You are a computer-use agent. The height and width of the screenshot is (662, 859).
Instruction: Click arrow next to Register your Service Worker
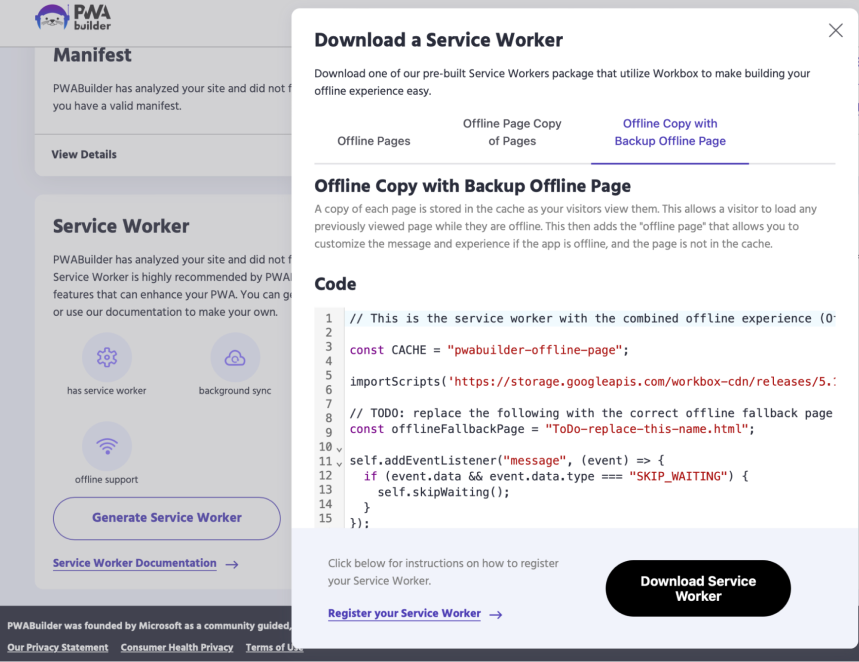click(x=496, y=615)
